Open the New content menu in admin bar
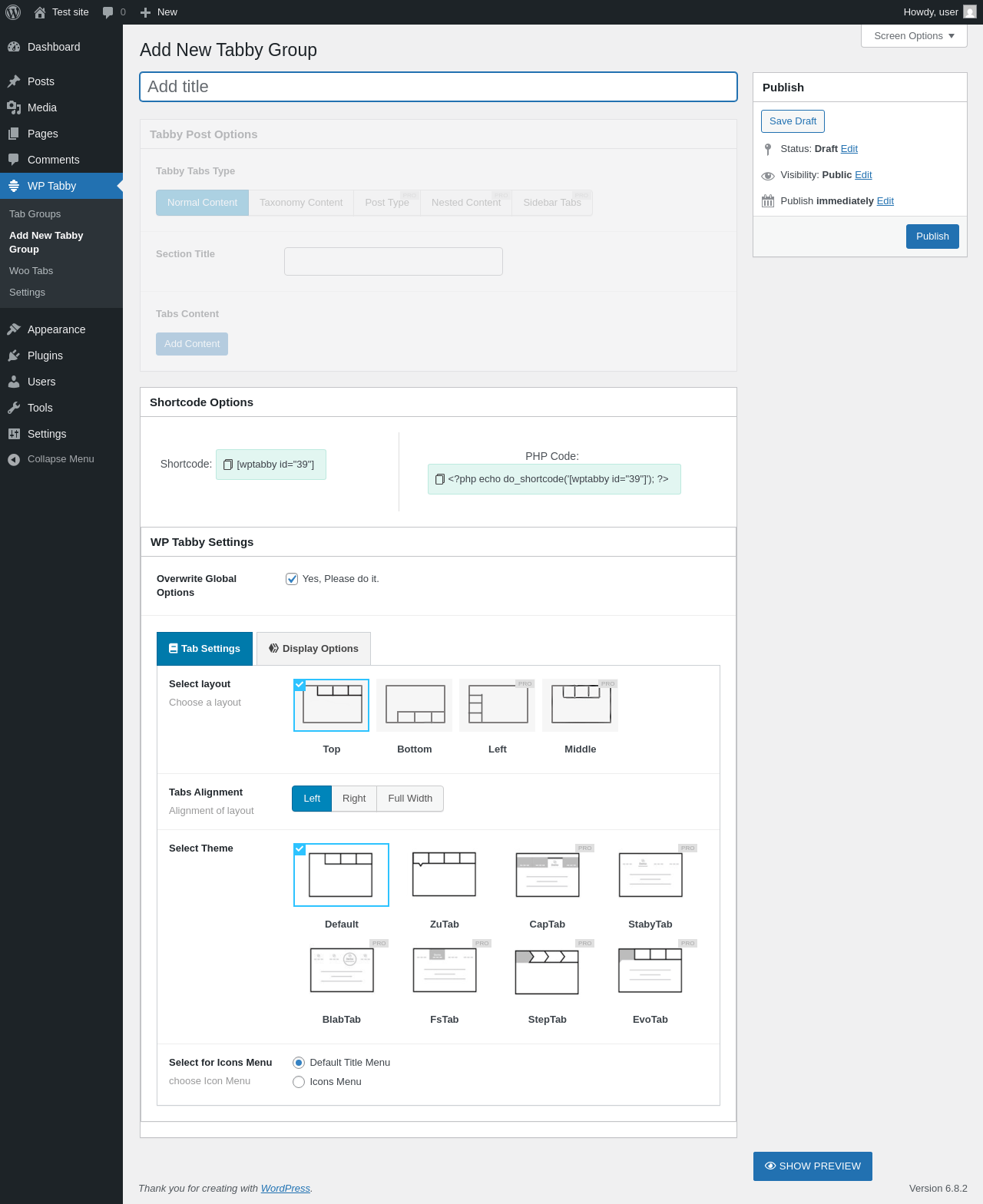 tap(159, 12)
